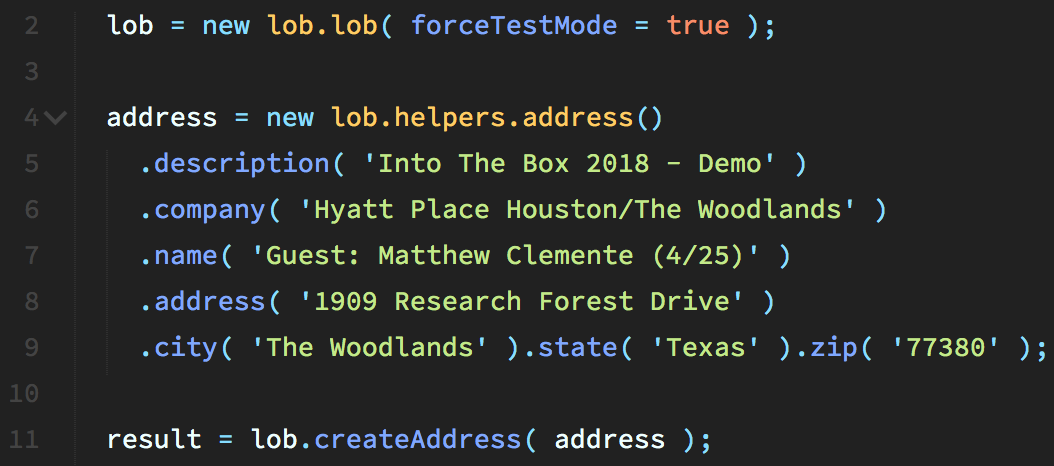Click the 'result' variable on line 11
Screen dimensions: 1054x466
154,439
